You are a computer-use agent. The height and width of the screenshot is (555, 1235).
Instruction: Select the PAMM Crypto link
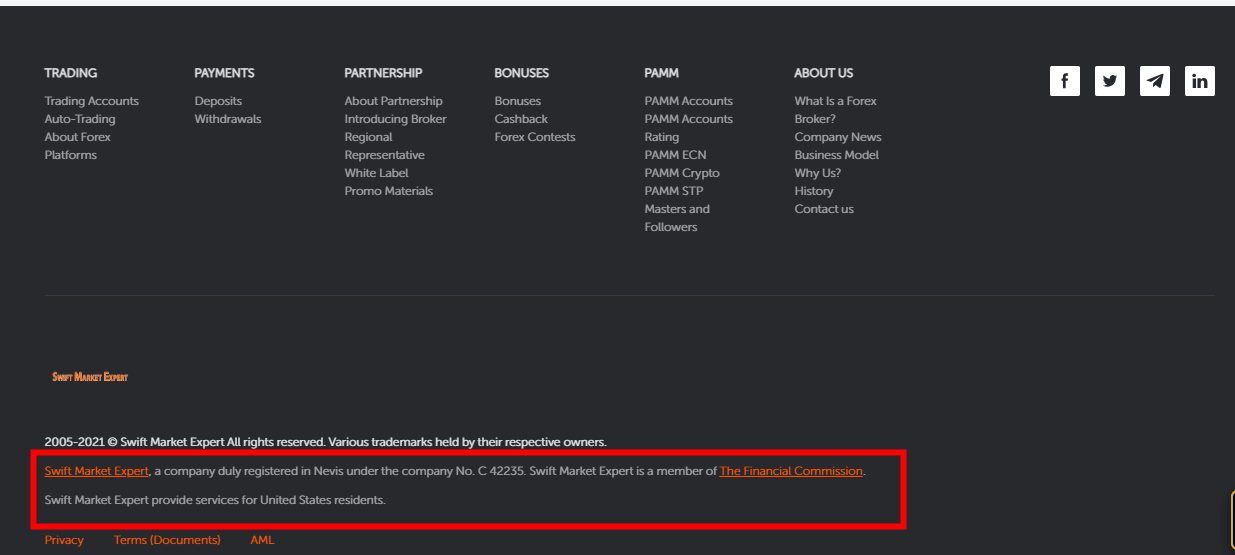point(681,173)
